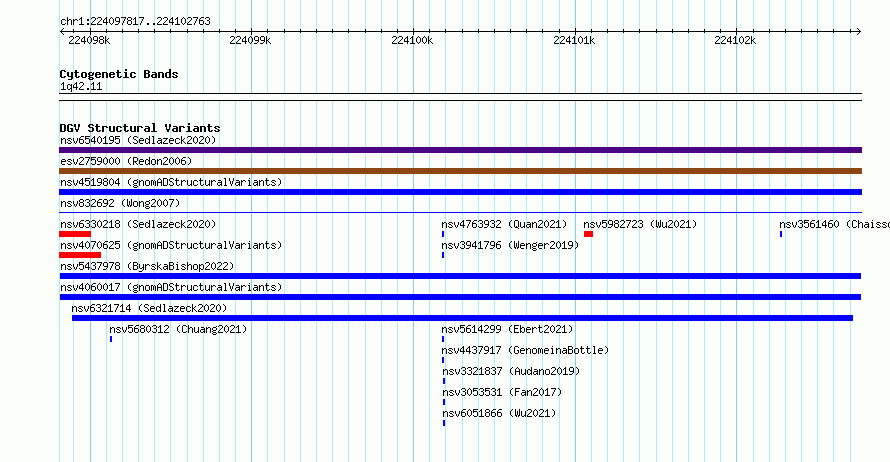Click the thin nsv832692 variant line
This screenshot has height=462, width=890.
(460, 213)
